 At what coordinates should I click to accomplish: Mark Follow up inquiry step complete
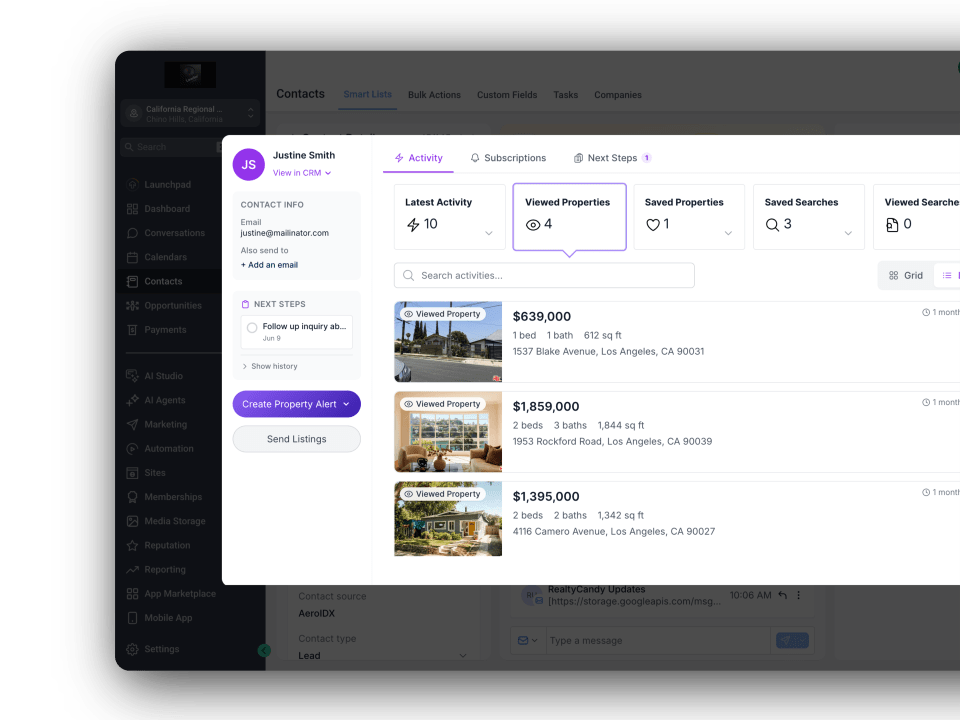tap(252, 328)
